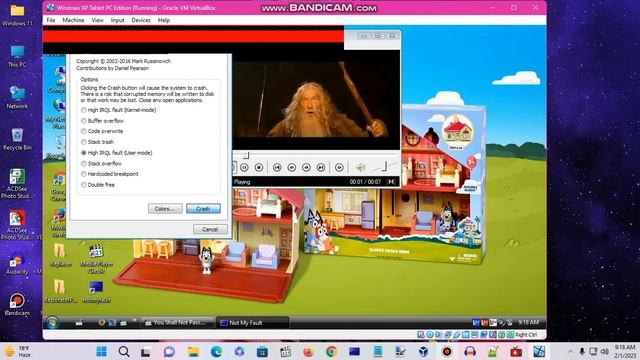Open the notmyfault desktop icon in VM
Viewport: 640px width, 360px height.
coord(96,291)
